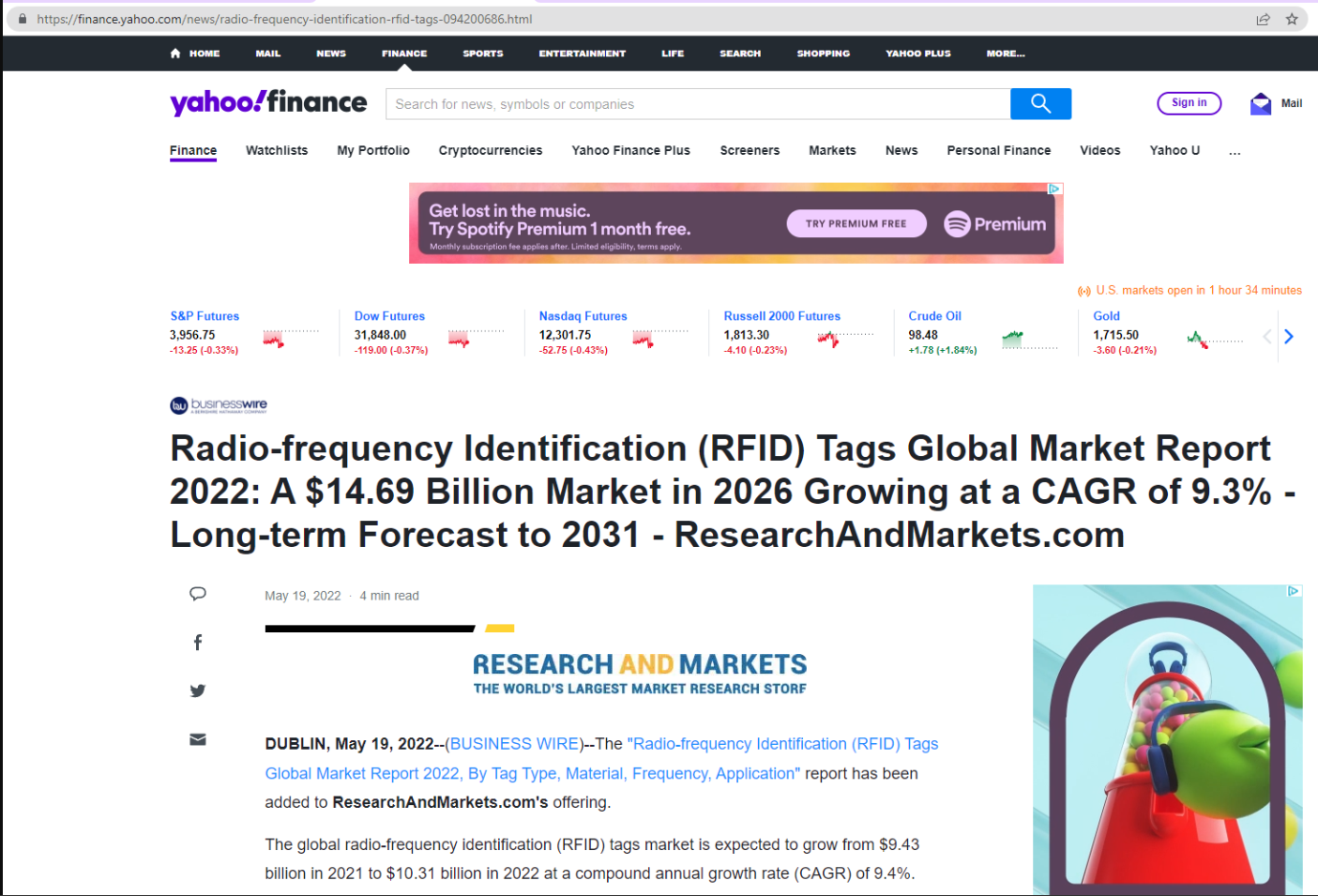Click next arrow on market ticker carousel

(1289, 336)
